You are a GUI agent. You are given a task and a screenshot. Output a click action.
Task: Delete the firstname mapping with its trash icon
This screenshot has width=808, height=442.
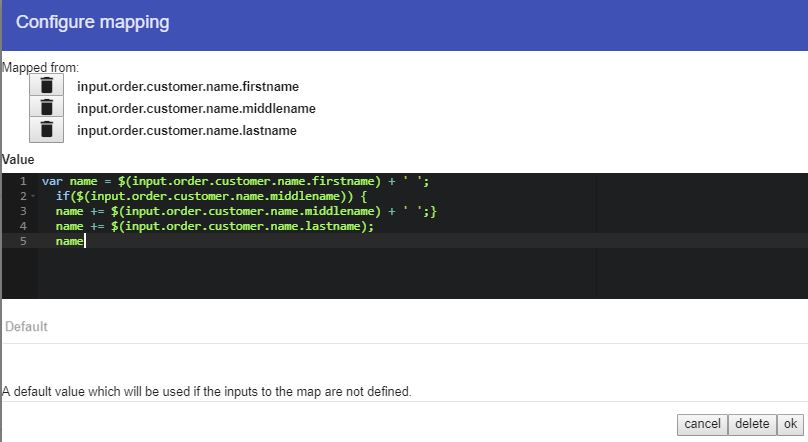point(46,85)
